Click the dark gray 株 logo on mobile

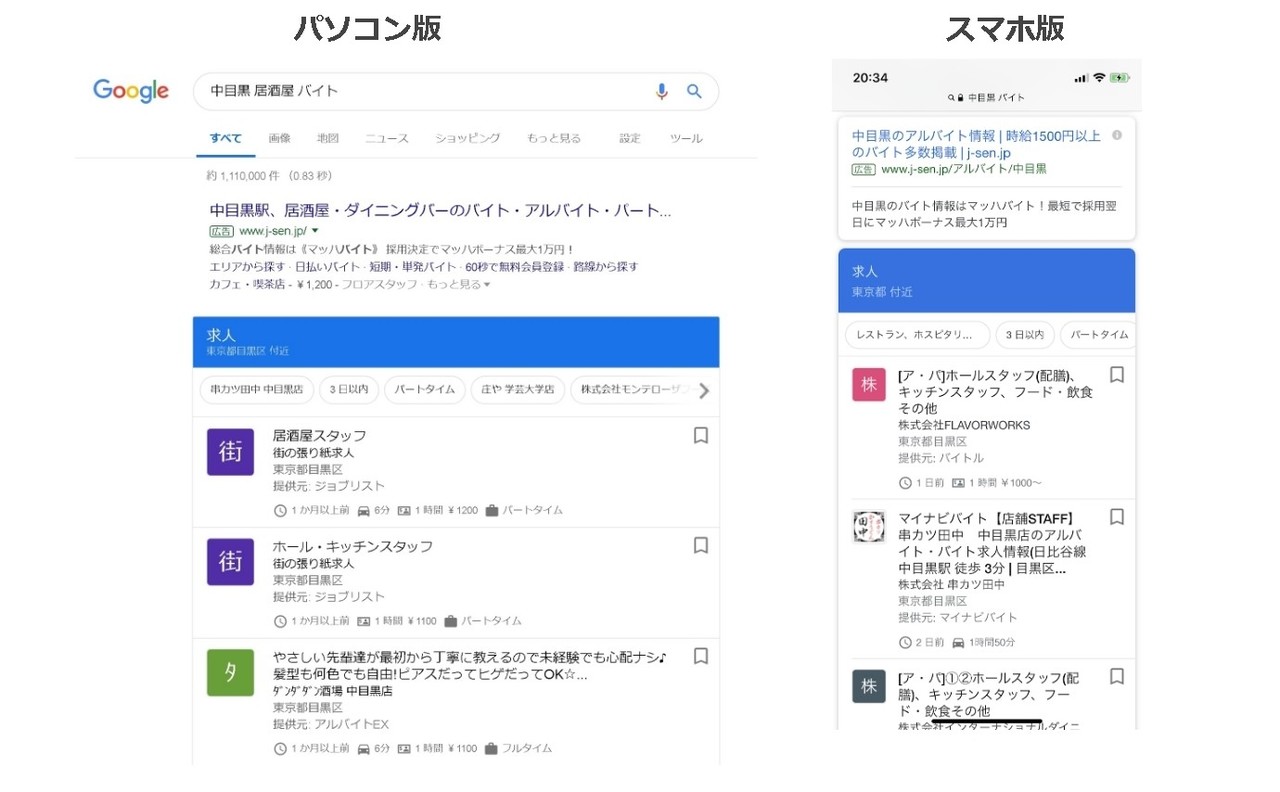869,687
